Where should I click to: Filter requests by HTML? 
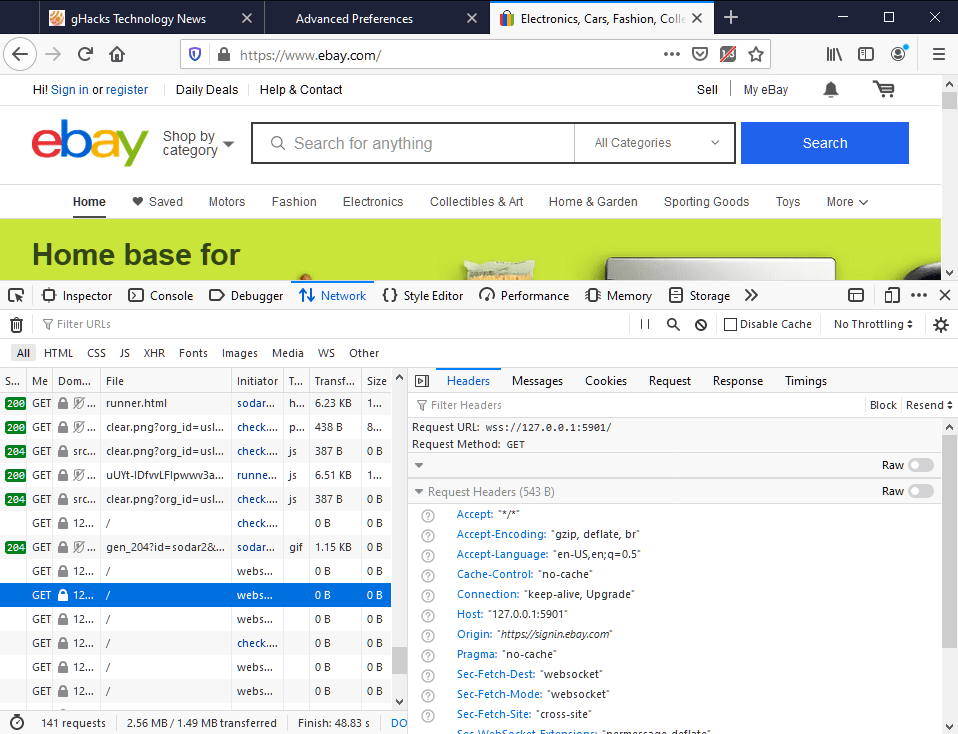pyautogui.click(x=58, y=353)
